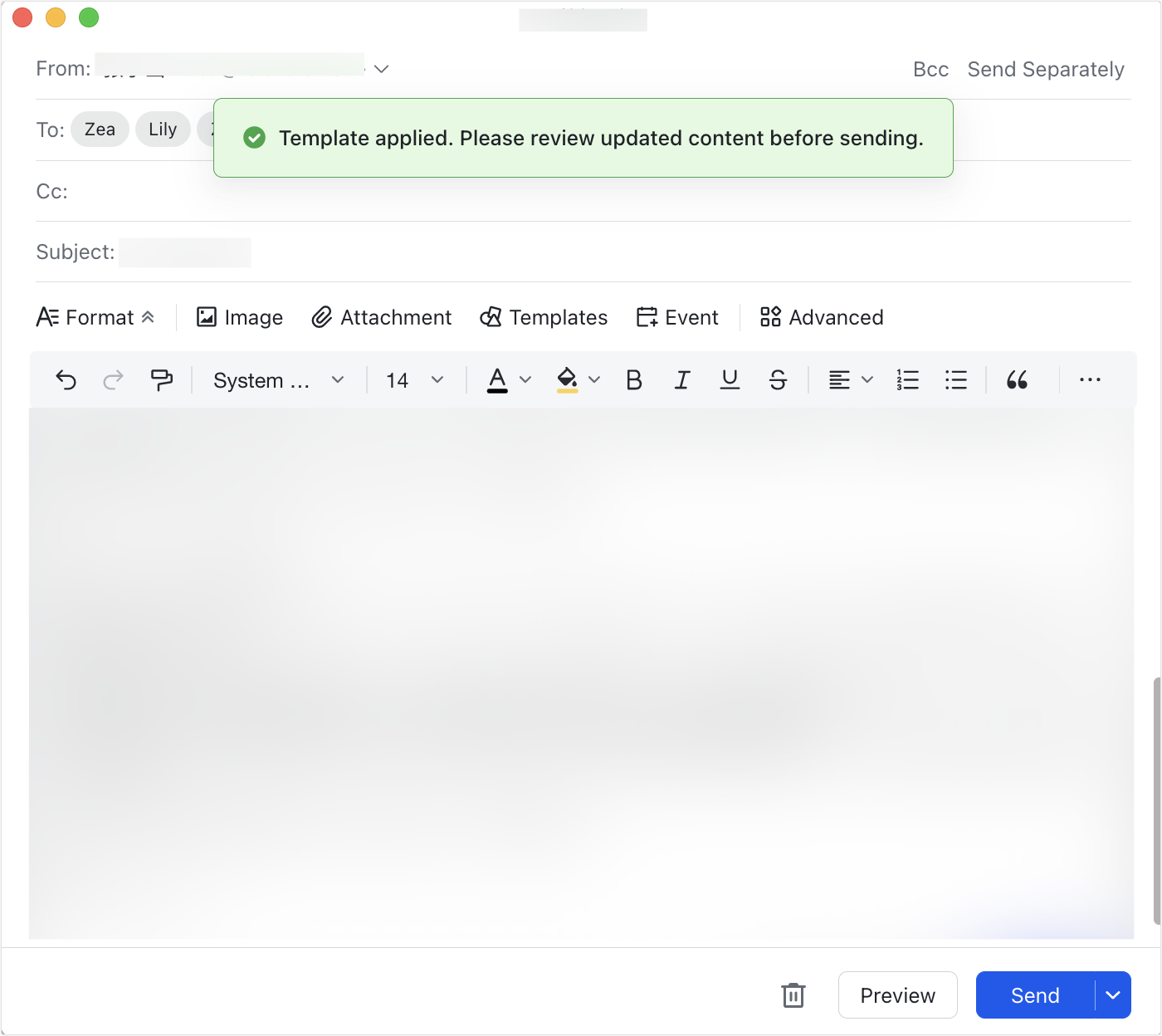Click the message body editor
Screen dimensions: 1162x1036
[x=582, y=673]
